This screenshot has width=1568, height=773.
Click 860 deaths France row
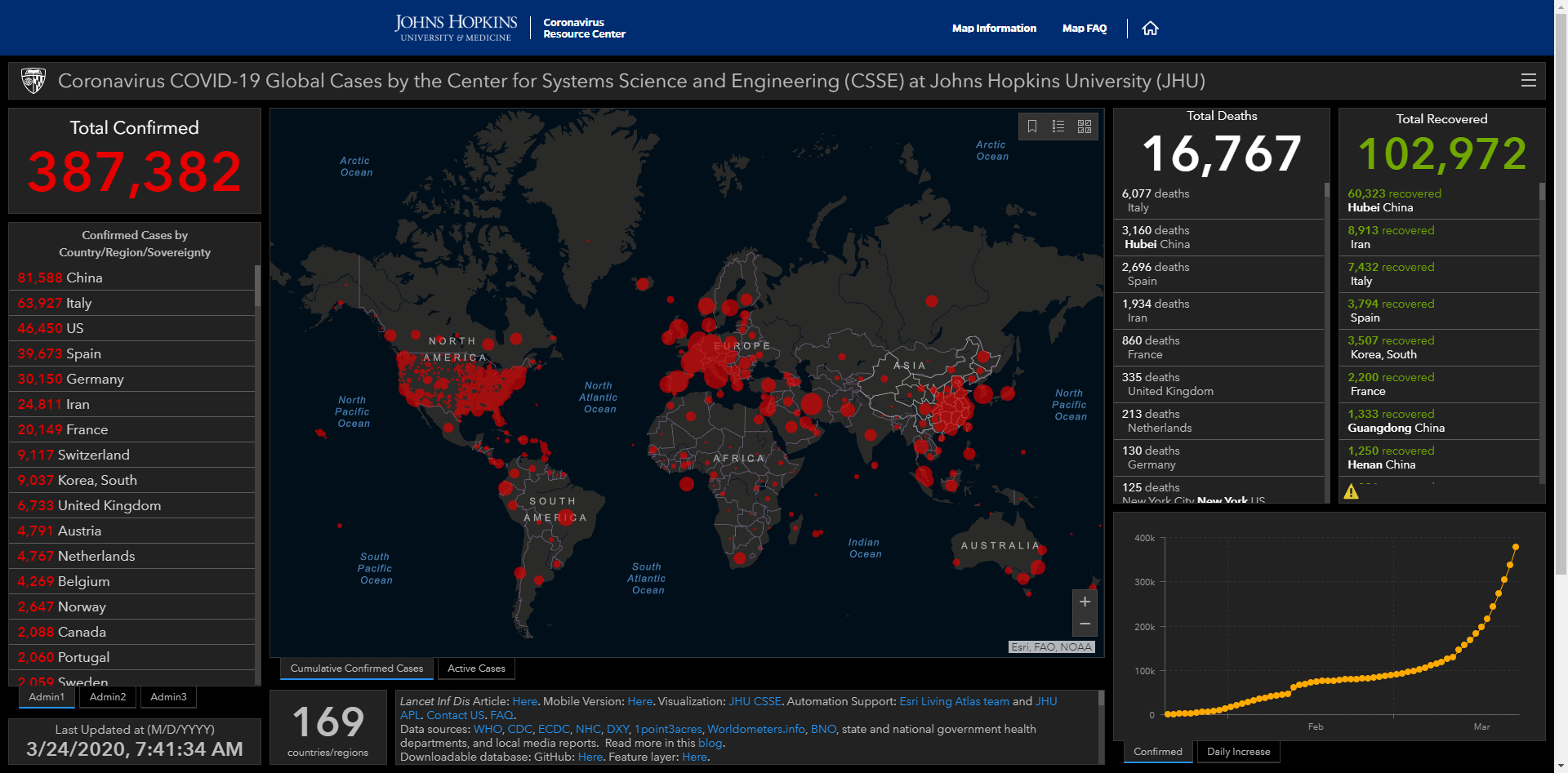(1218, 348)
